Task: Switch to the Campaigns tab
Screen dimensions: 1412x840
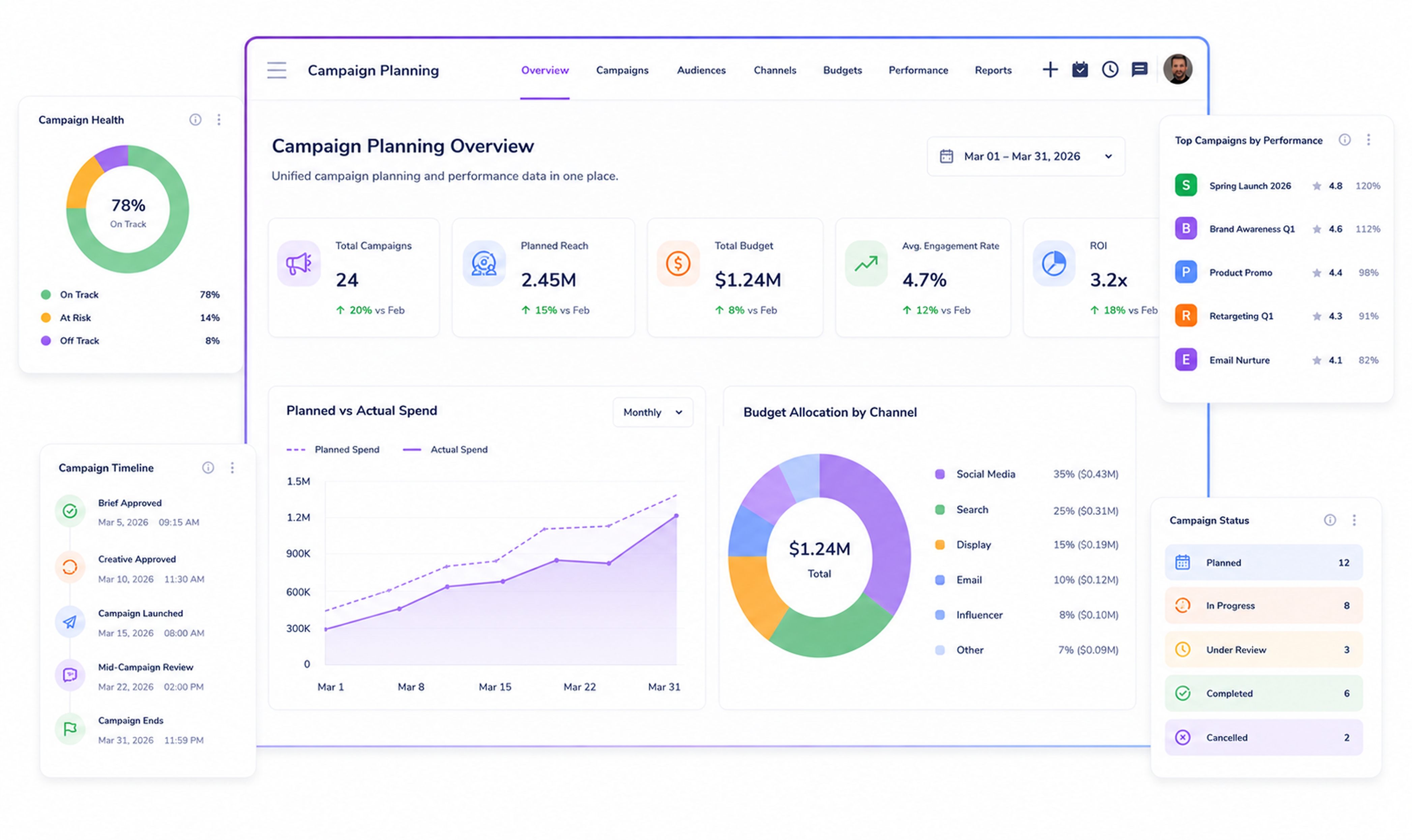Action: (x=622, y=70)
